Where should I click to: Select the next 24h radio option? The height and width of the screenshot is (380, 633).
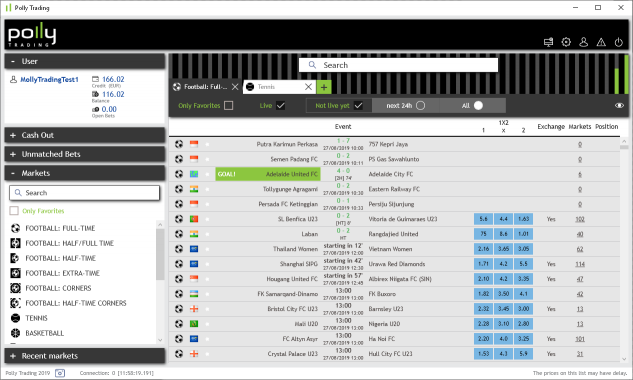420,105
